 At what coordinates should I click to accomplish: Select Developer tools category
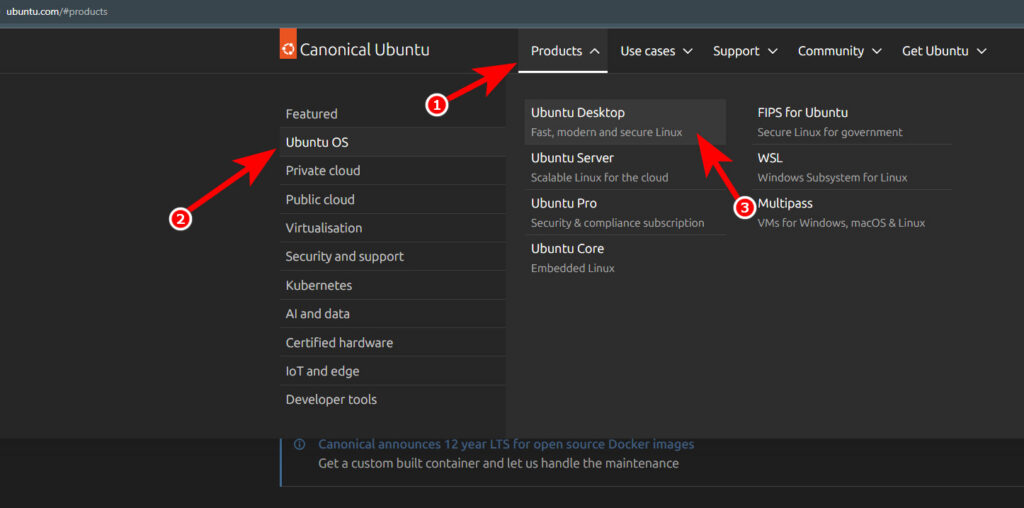(392, 400)
